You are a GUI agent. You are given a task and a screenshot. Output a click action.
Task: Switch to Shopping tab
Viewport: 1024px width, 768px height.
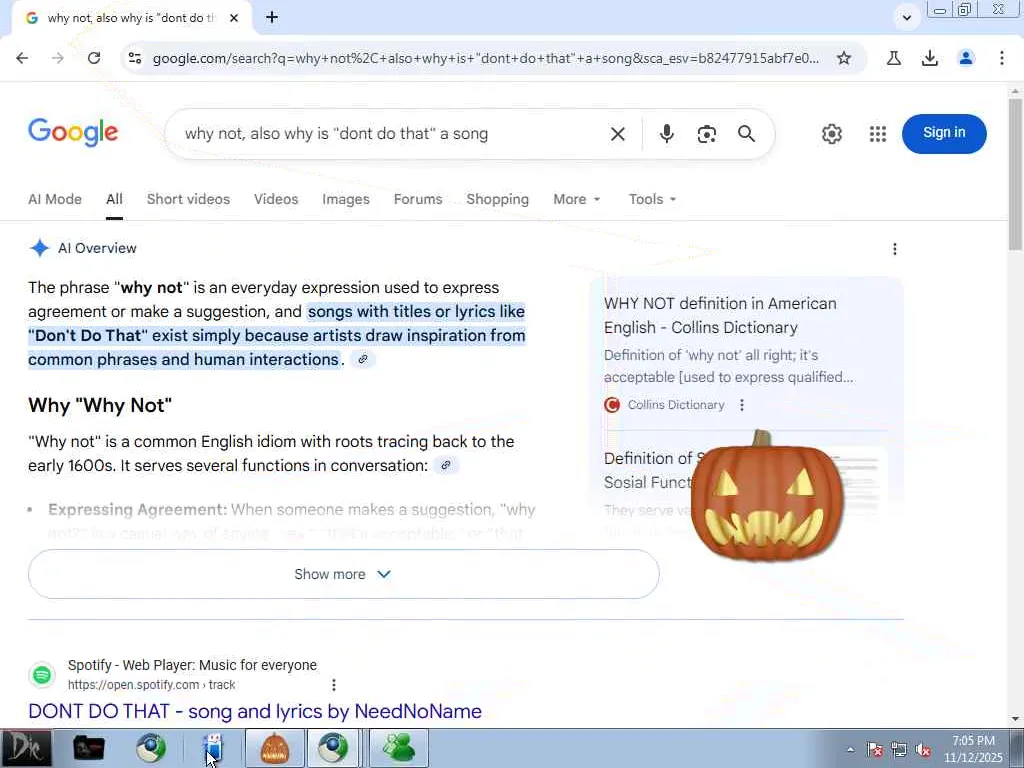498,199
